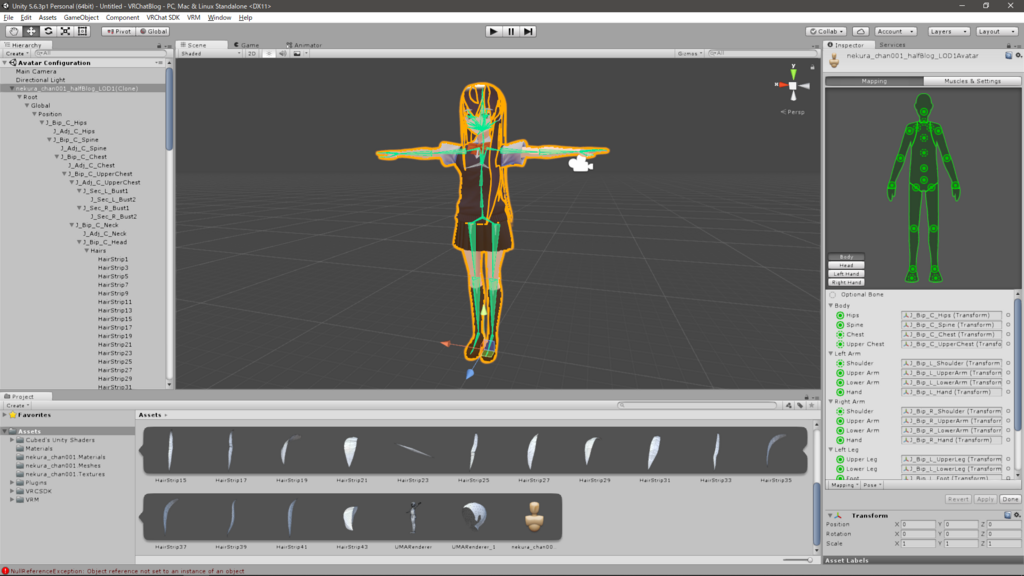The image size is (1024, 576).
Task: Select the Rotate tool
Action: 48,31
